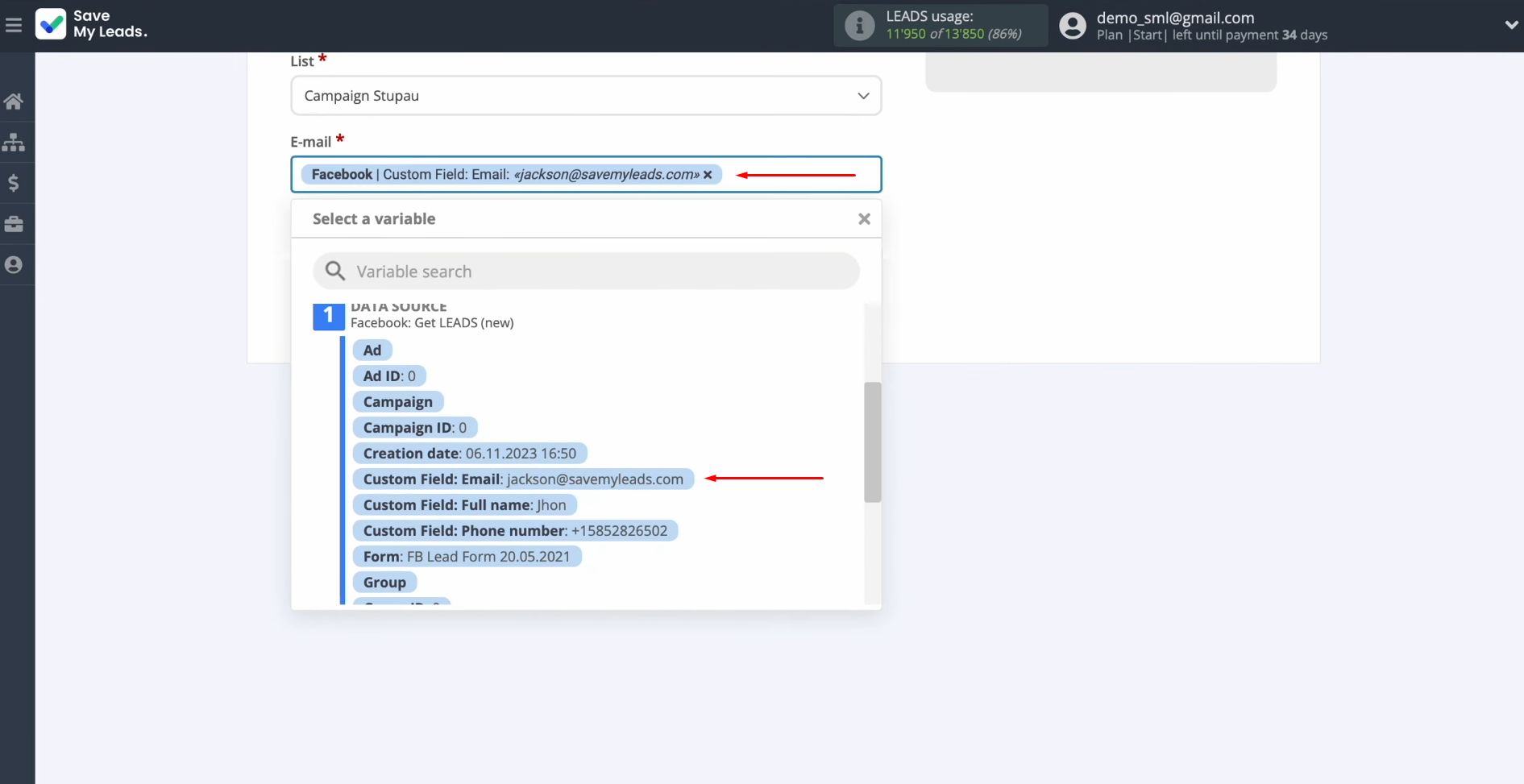Click the Save My Leads logo
This screenshot has height=784, width=1524.
[x=91, y=24]
